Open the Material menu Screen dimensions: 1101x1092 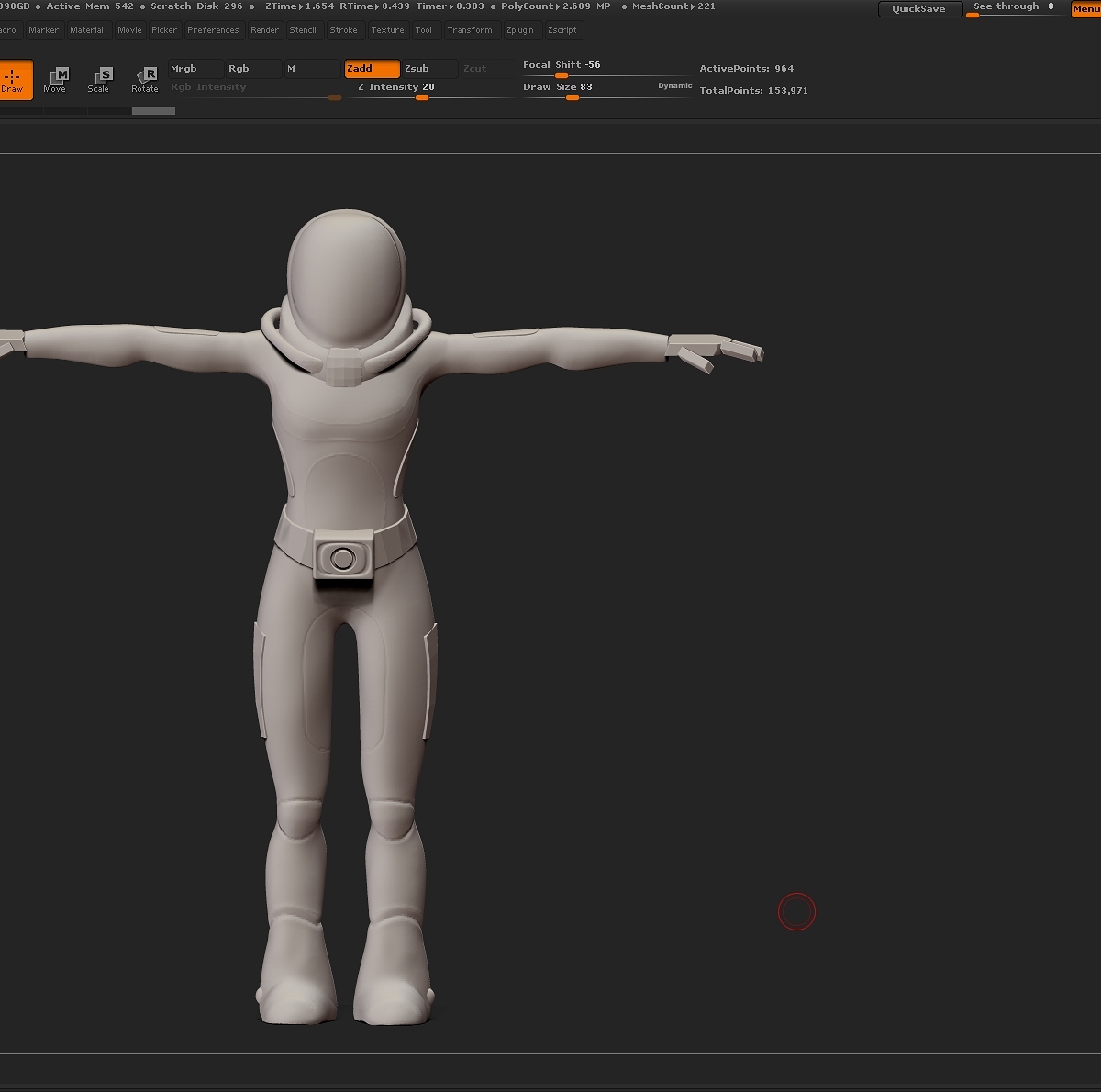click(86, 30)
